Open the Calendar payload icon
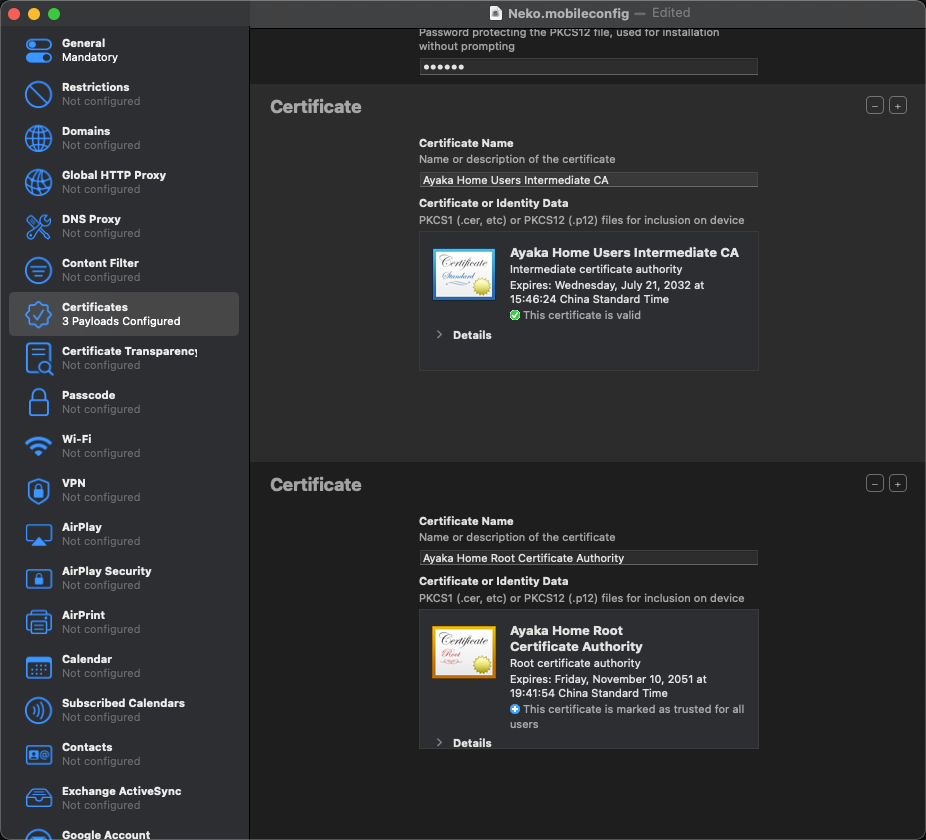The image size is (926, 840). click(38, 666)
